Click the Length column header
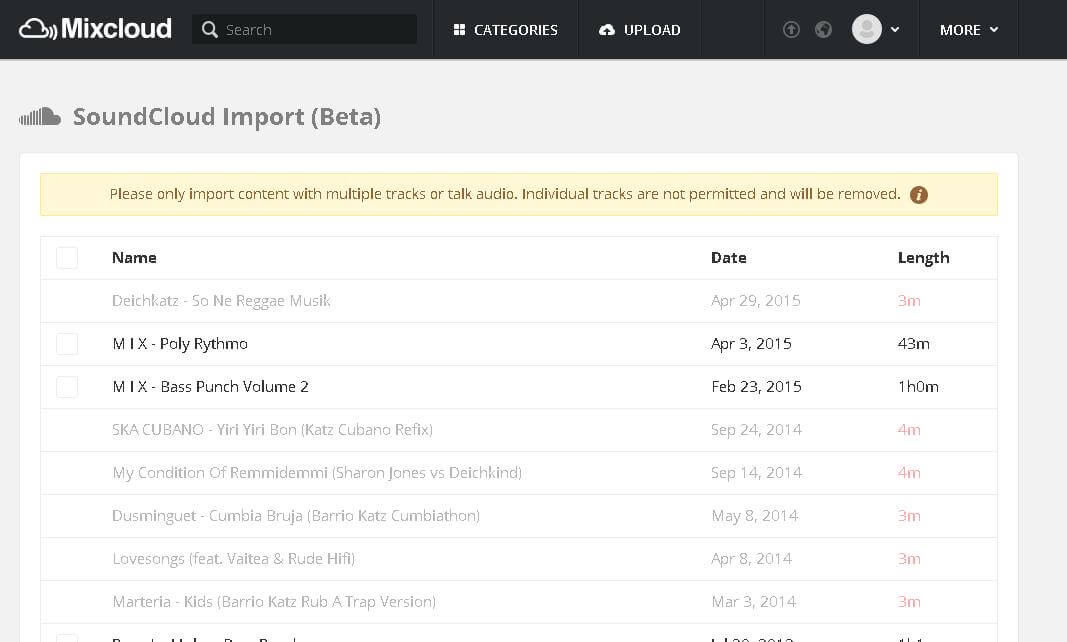This screenshot has width=1067, height=642. click(923, 258)
